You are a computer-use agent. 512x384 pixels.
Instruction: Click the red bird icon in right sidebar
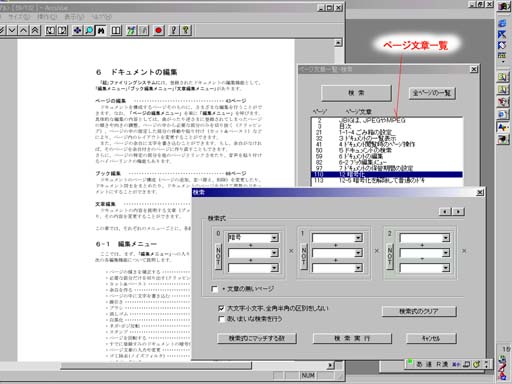pos(503,101)
